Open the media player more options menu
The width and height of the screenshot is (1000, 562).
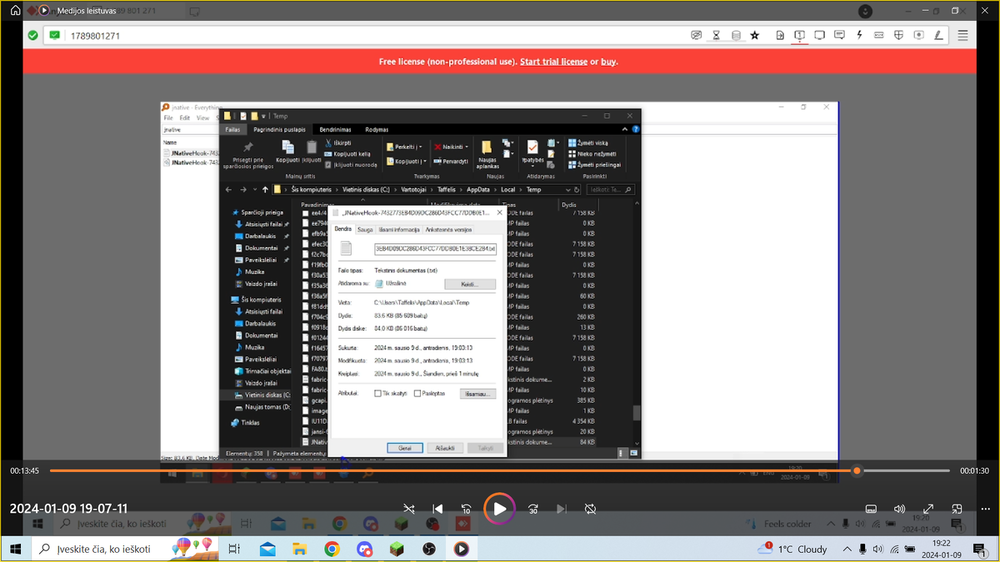coord(985,509)
